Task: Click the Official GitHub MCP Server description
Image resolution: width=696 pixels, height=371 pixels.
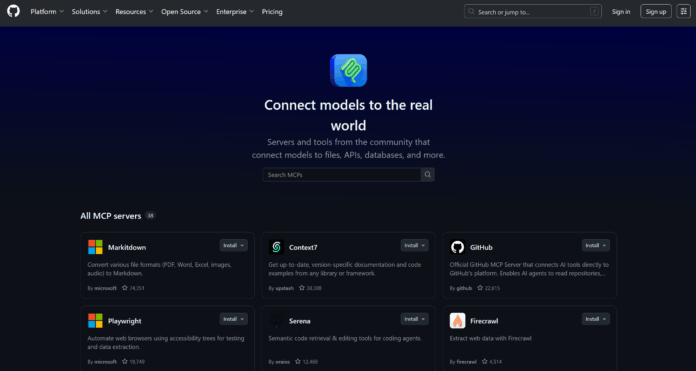Action: pos(529,269)
